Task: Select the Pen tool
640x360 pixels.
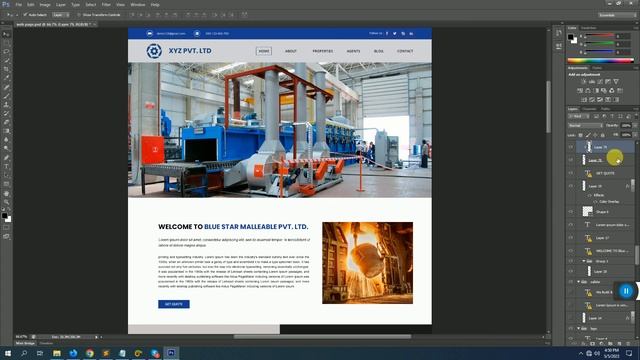Action: pyautogui.click(x=6, y=158)
